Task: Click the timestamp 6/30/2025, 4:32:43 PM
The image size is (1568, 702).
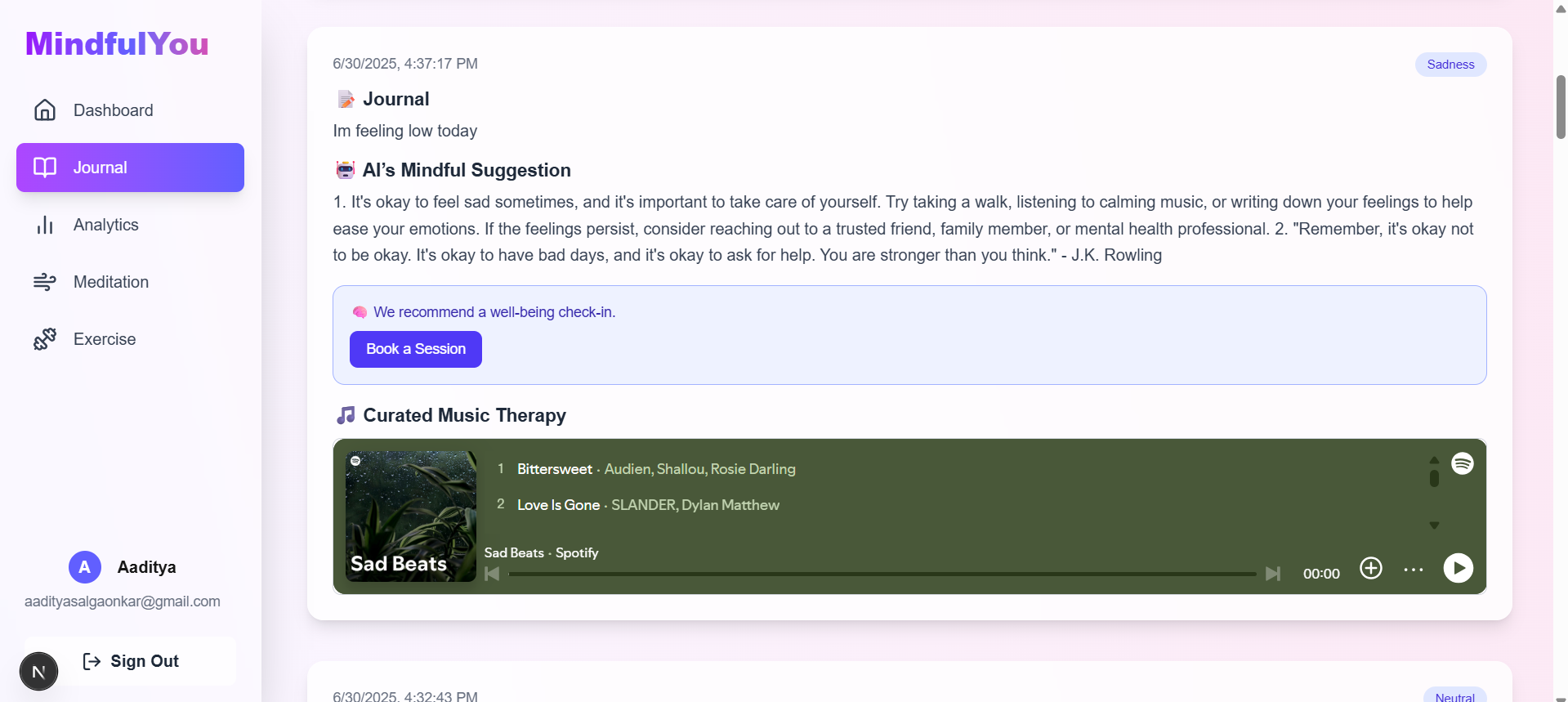Action: tap(405, 696)
